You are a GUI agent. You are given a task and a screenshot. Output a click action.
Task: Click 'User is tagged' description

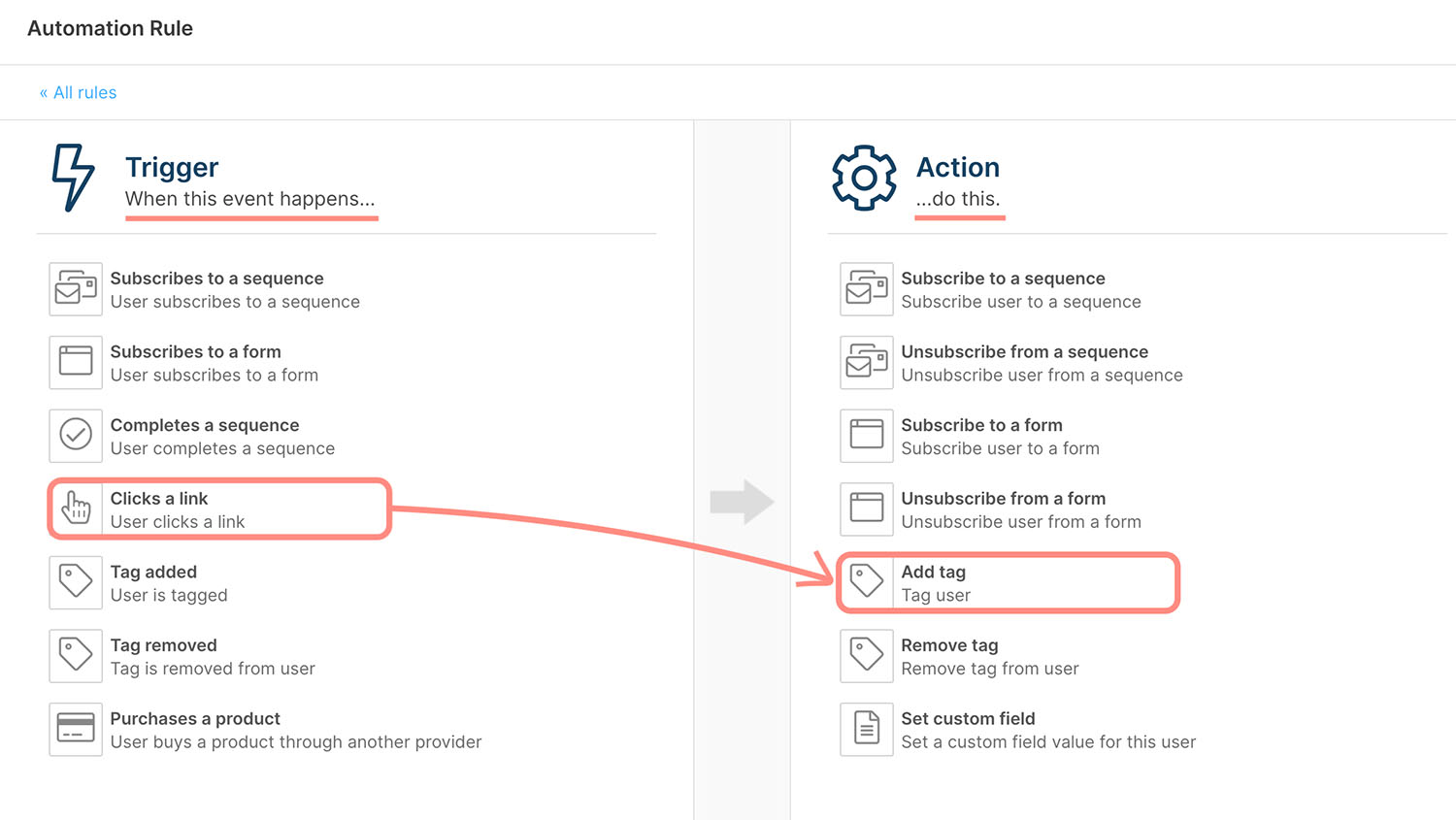pyautogui.click(x=169, y=595)
